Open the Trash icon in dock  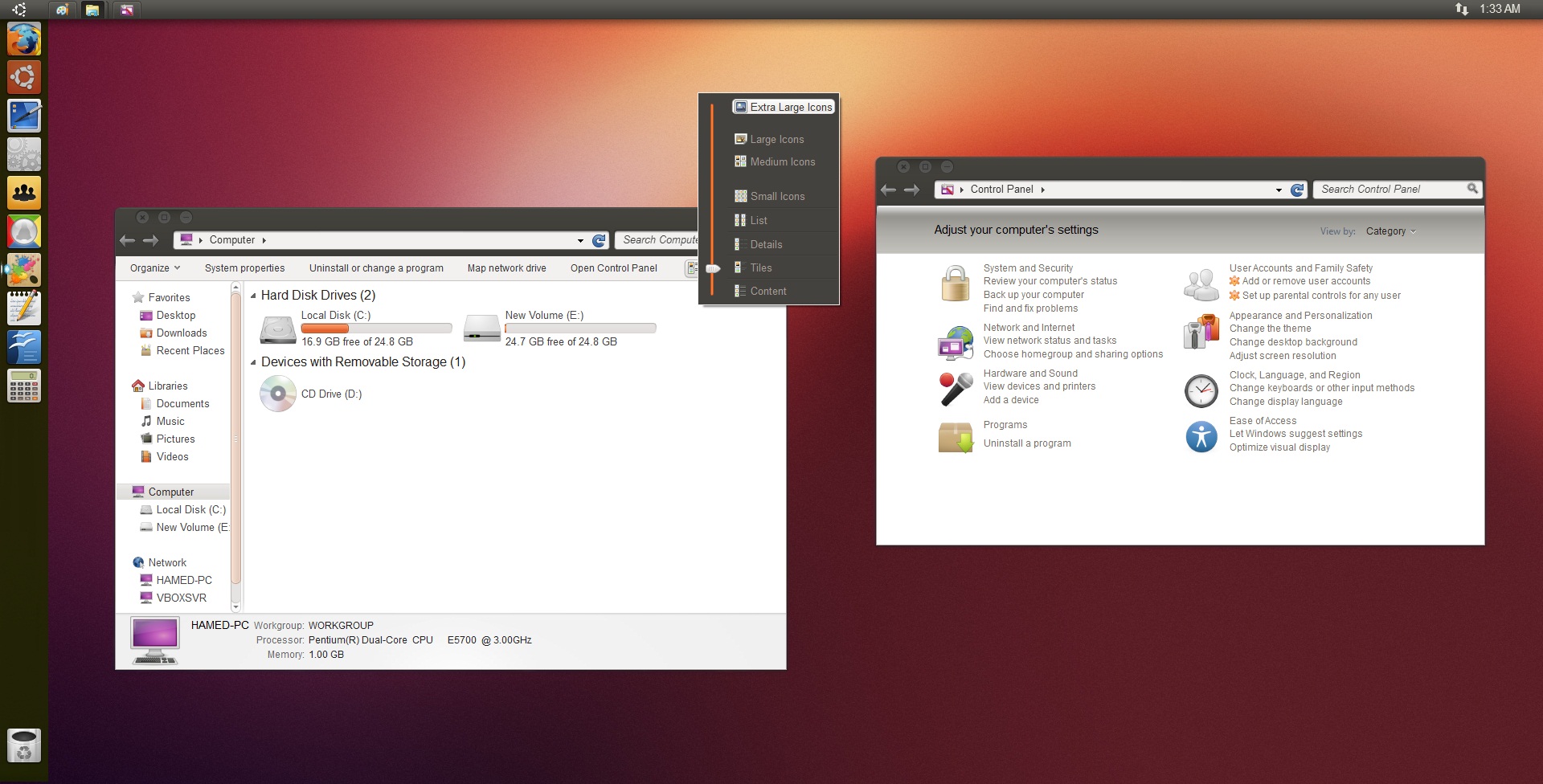(x=24, y=745)
